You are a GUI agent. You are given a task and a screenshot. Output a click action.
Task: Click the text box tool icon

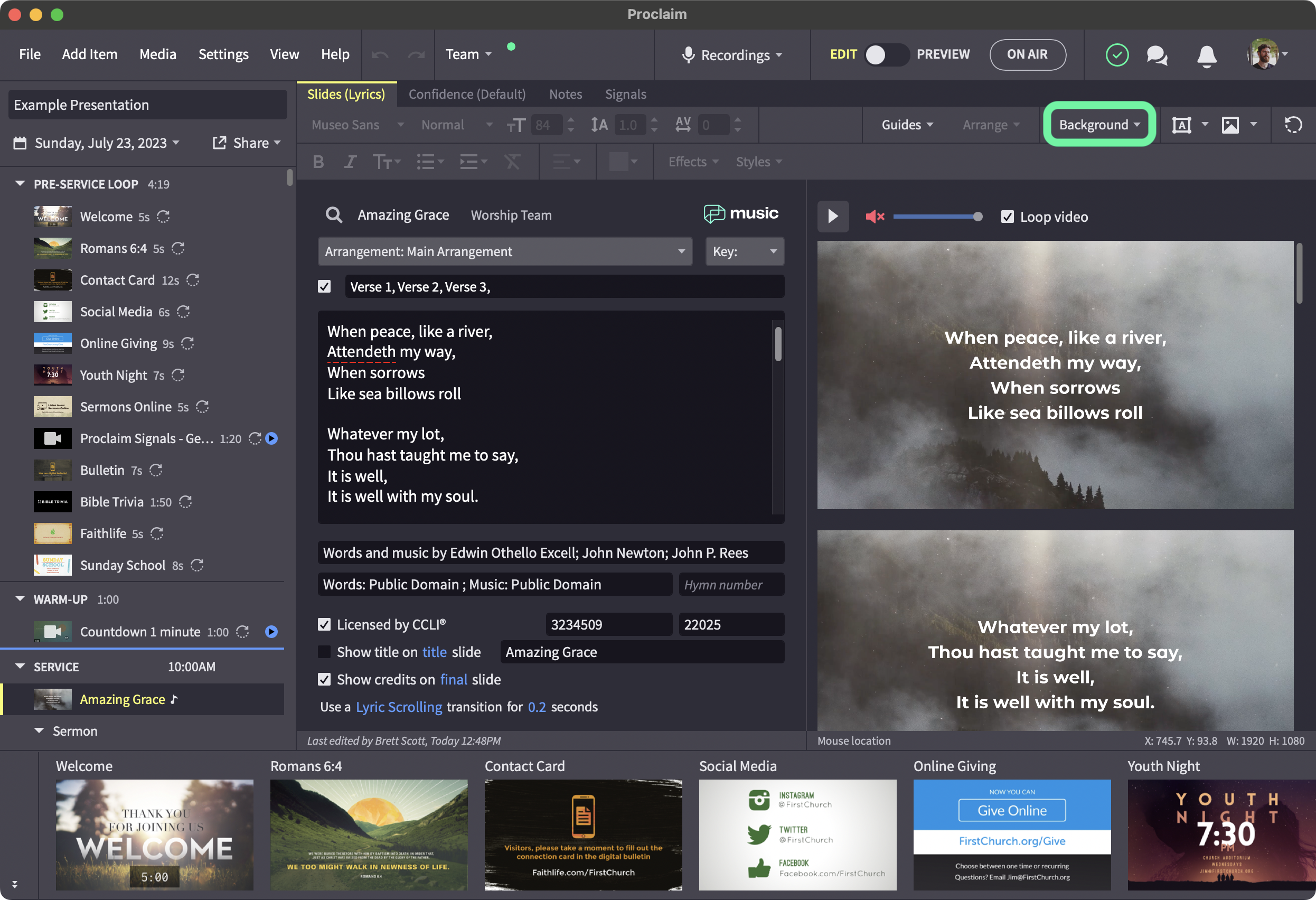(x=1181, y=125)
